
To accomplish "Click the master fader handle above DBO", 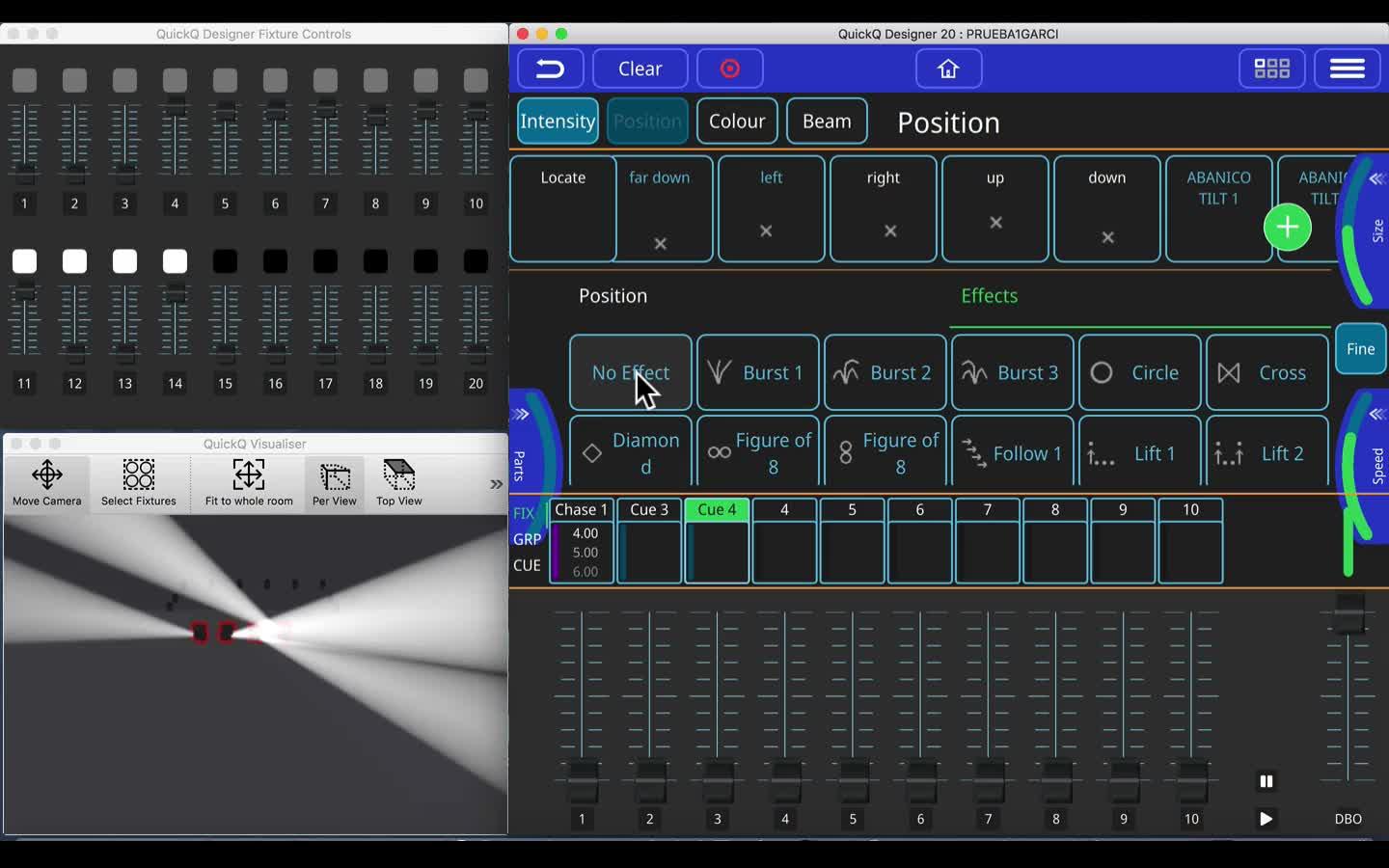I will 1348,613.
